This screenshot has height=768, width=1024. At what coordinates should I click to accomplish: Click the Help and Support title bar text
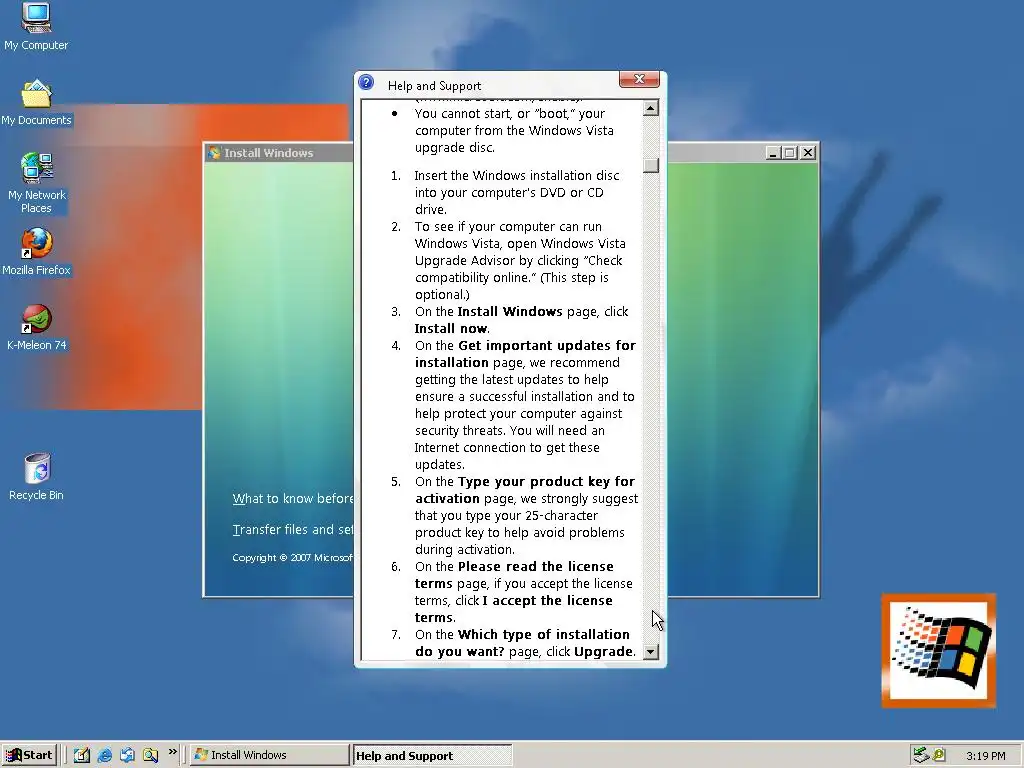434,86
